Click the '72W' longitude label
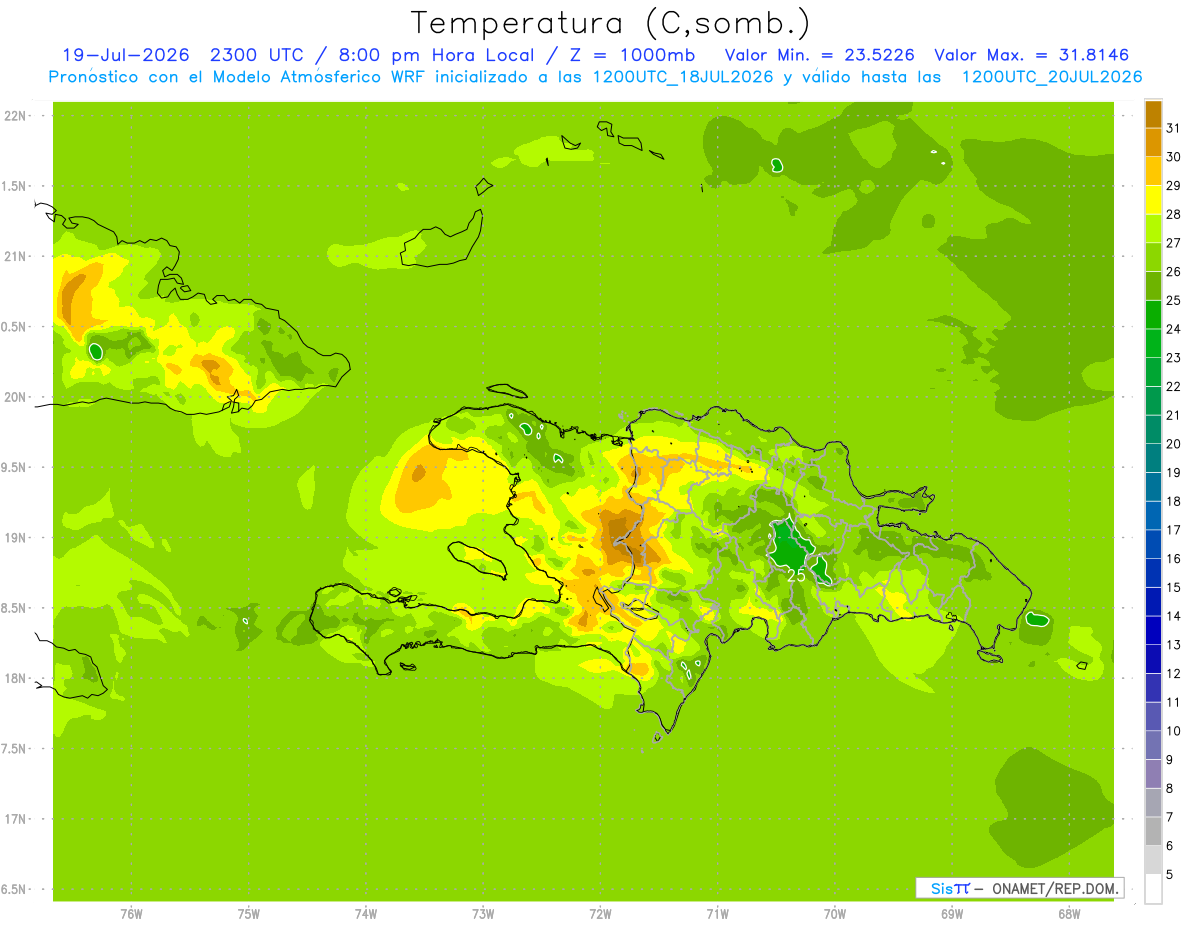 (600, 914)
